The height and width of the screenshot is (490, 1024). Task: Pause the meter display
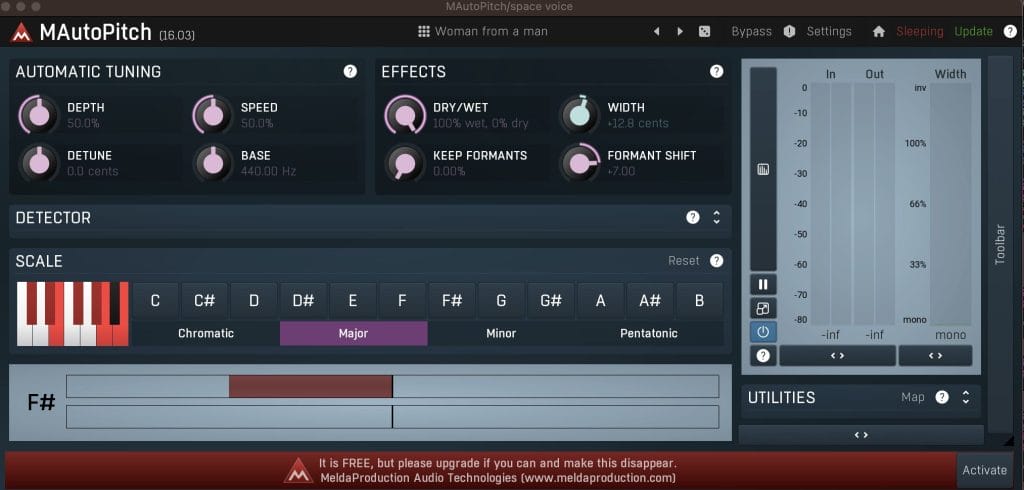[763, 285]
